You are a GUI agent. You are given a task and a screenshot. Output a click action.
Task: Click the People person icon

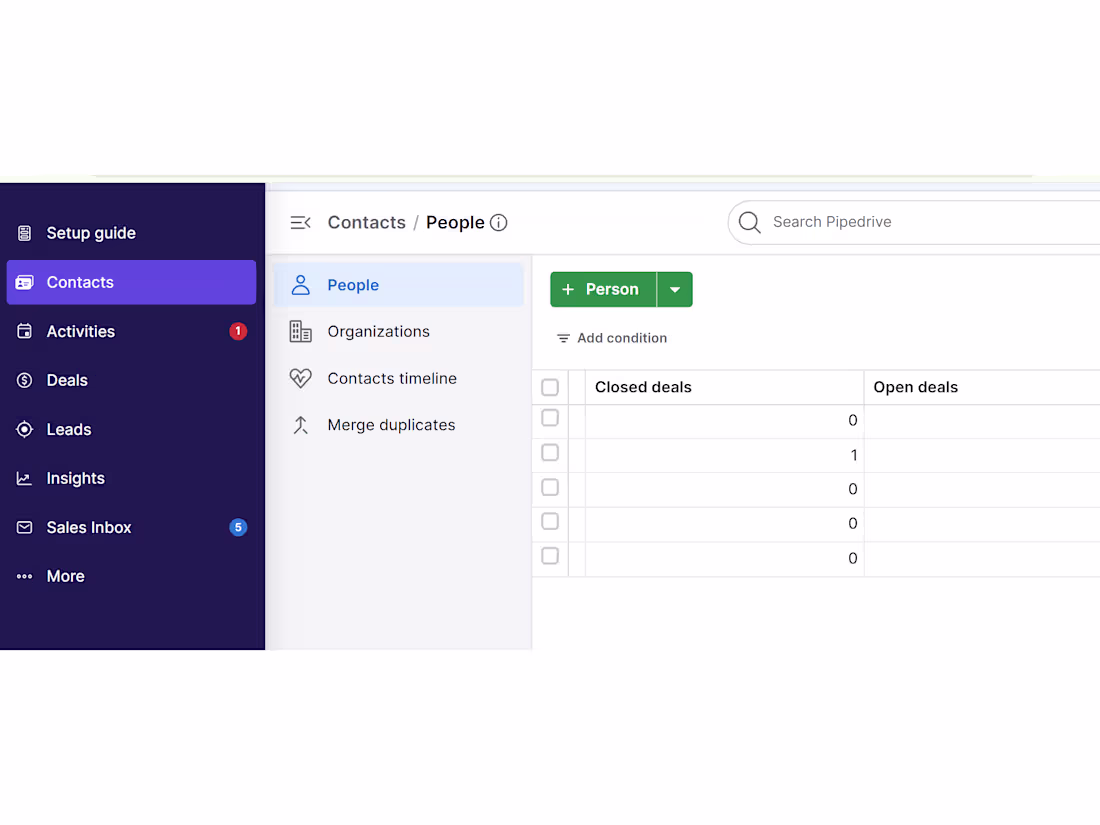click(300, 285)
